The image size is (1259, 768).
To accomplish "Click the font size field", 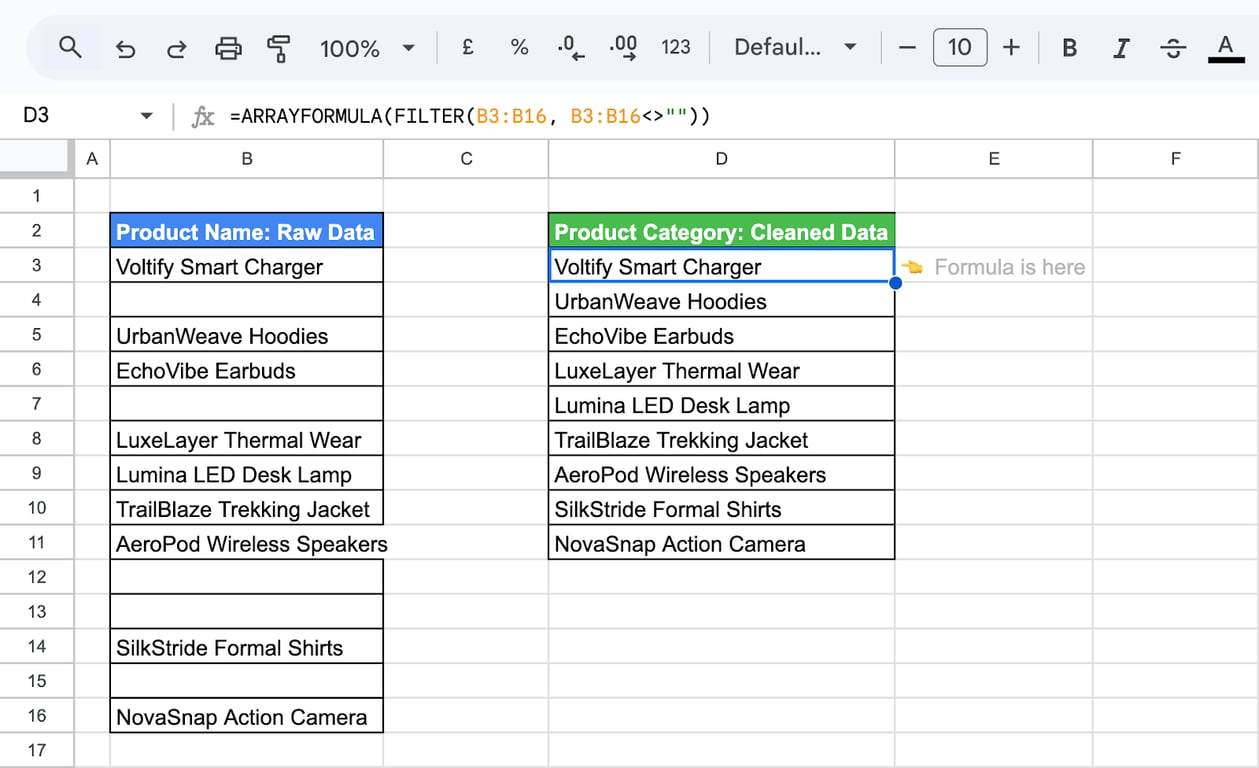I will [x=959, y=47].
